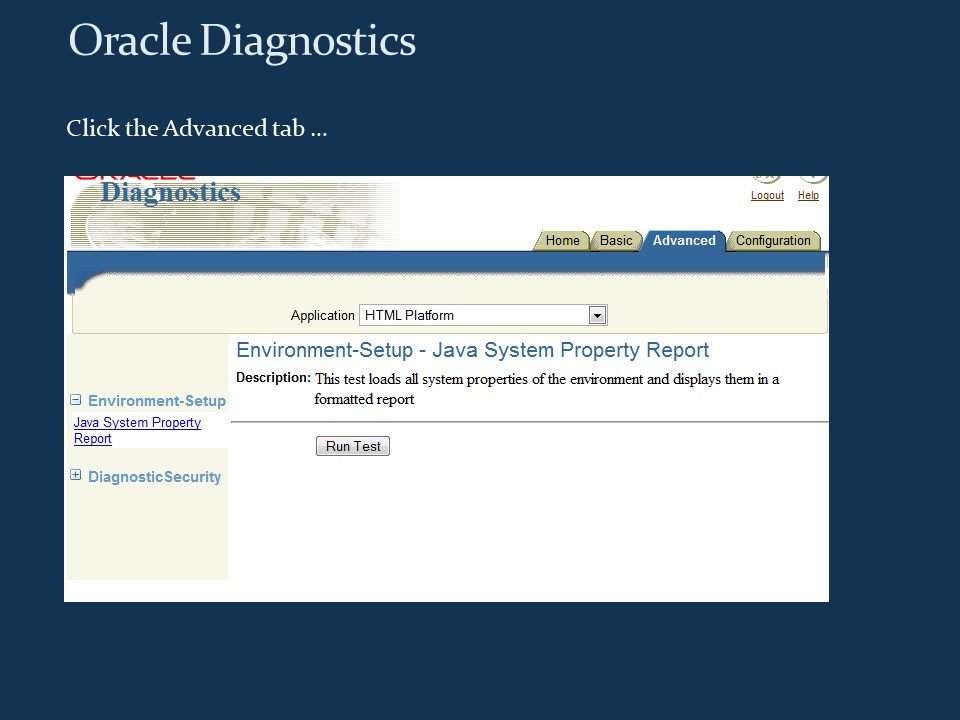Switch to the Basic tab
This screenshot has height=720, width=960.
coord(616,240)
